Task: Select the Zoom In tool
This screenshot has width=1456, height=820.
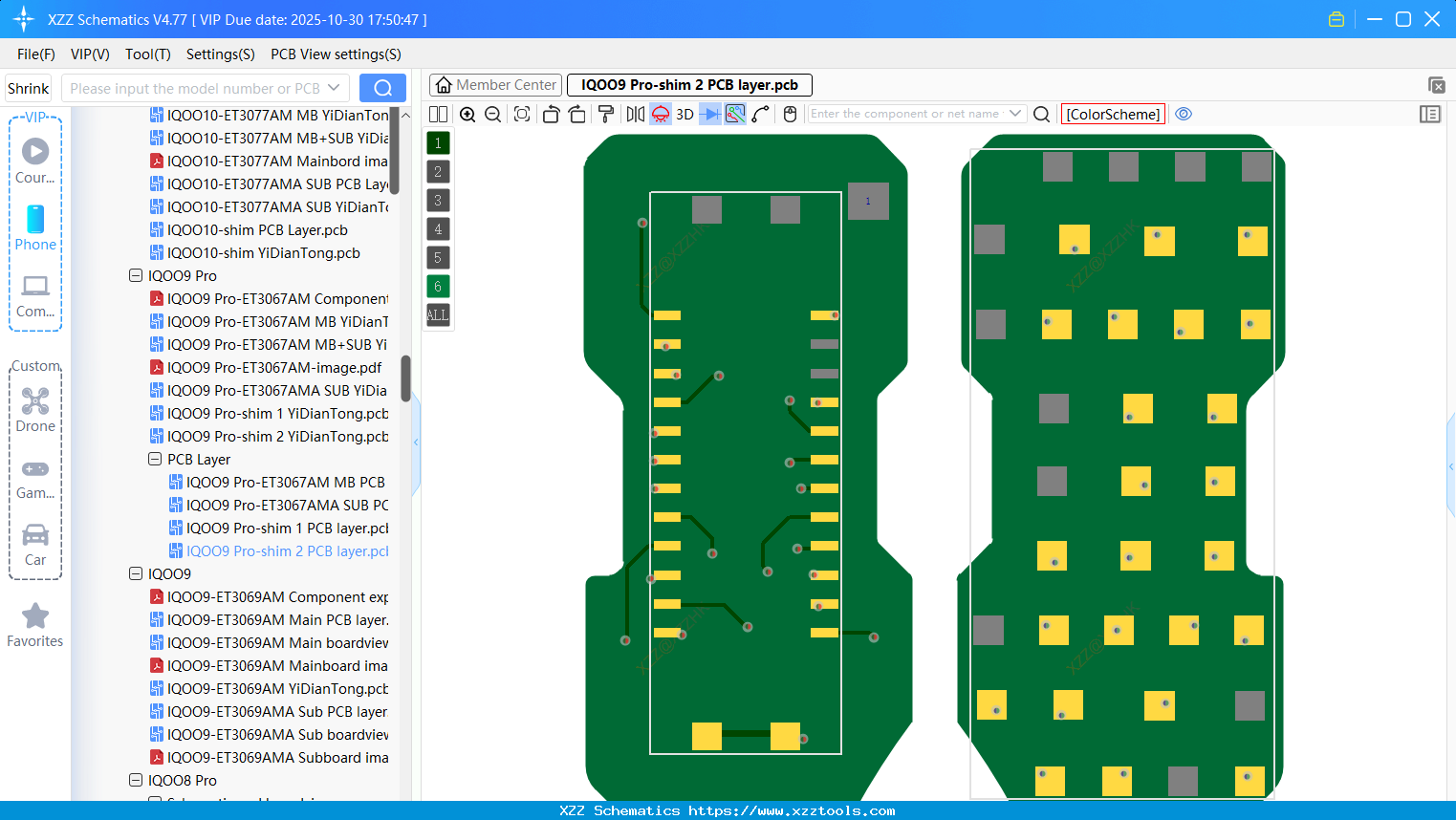Action: [467, 114]
